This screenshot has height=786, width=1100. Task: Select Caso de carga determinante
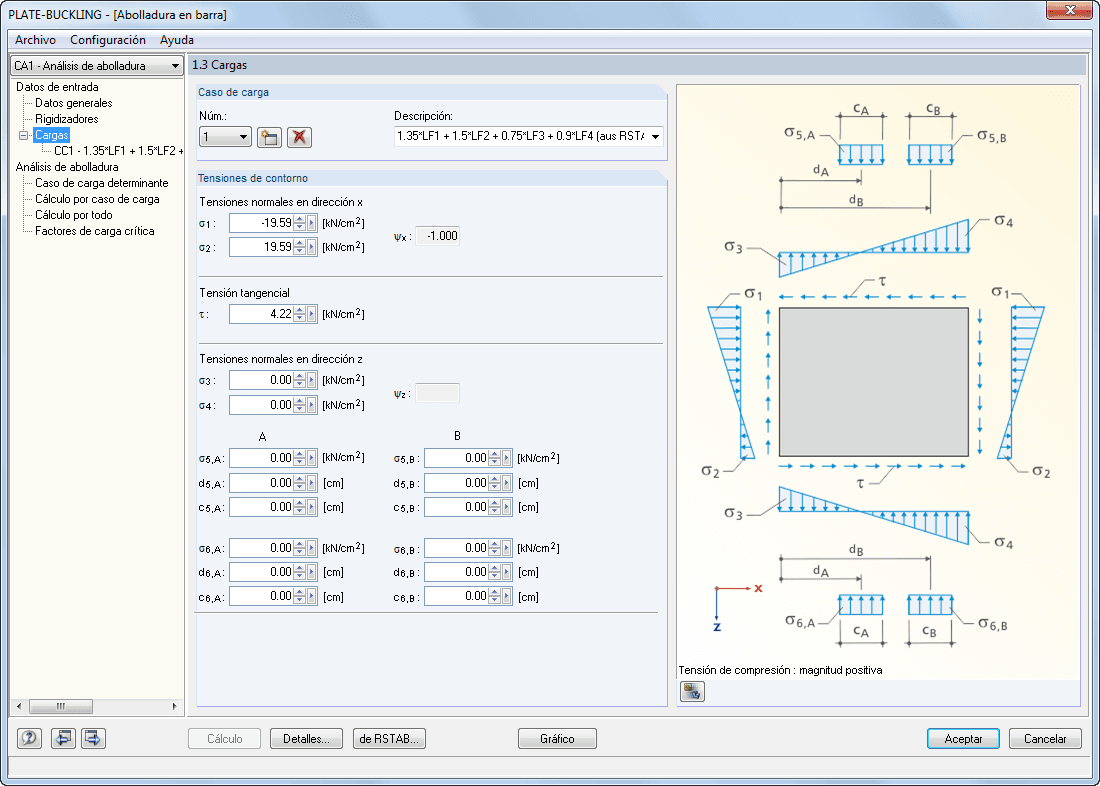coord(102,183)
